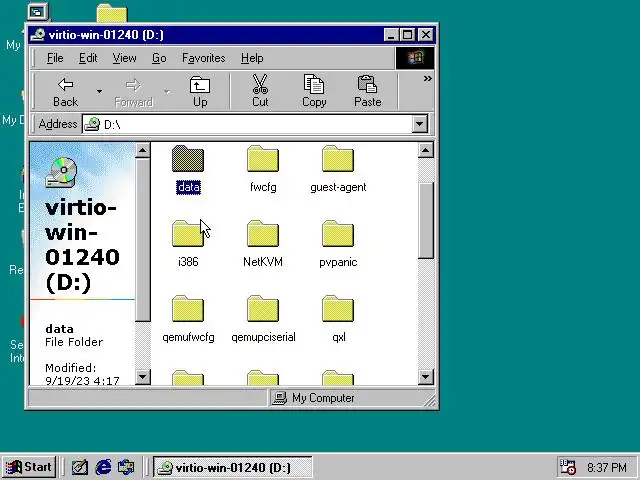
Task: Click the NetKVM name label
Action: pos(263,262)
